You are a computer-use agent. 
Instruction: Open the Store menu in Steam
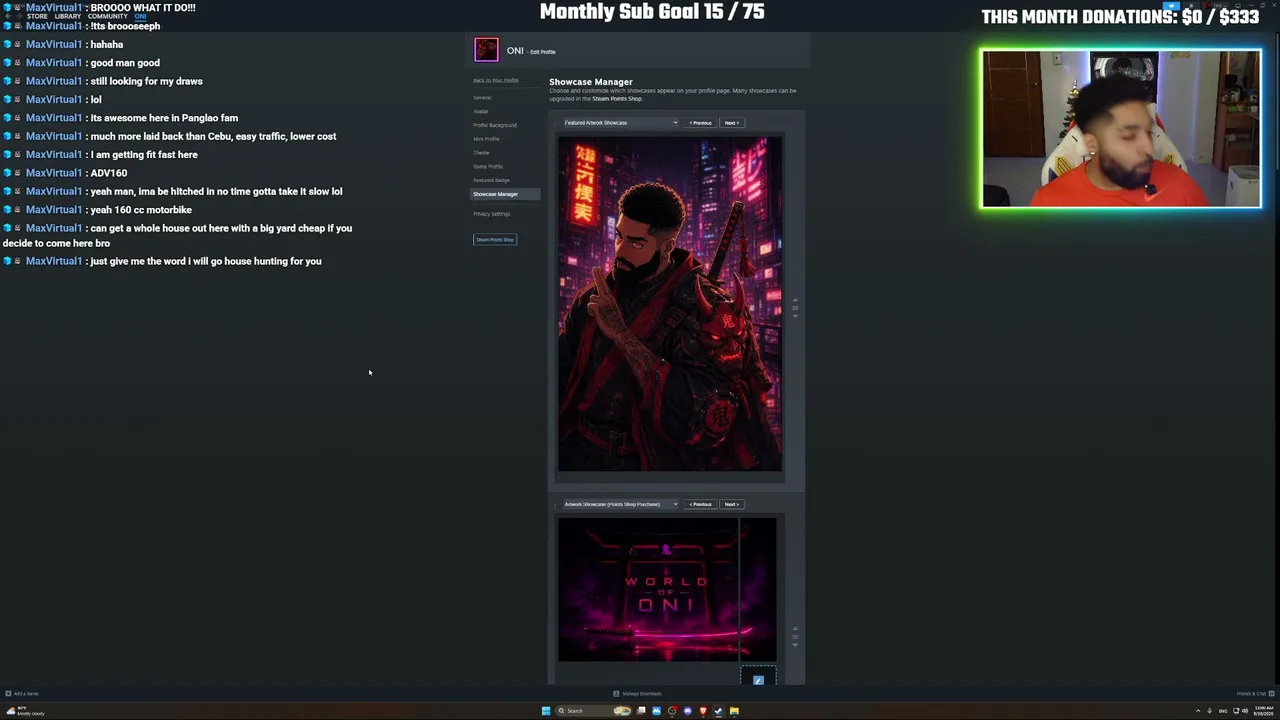click(x=37, y=17)
